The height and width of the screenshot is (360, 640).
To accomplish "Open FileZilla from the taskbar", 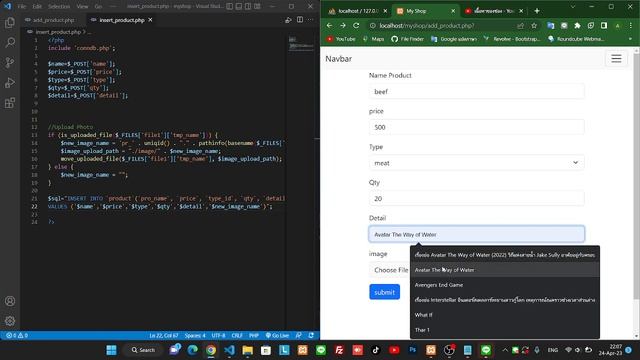I will click(x=339, y=350).
